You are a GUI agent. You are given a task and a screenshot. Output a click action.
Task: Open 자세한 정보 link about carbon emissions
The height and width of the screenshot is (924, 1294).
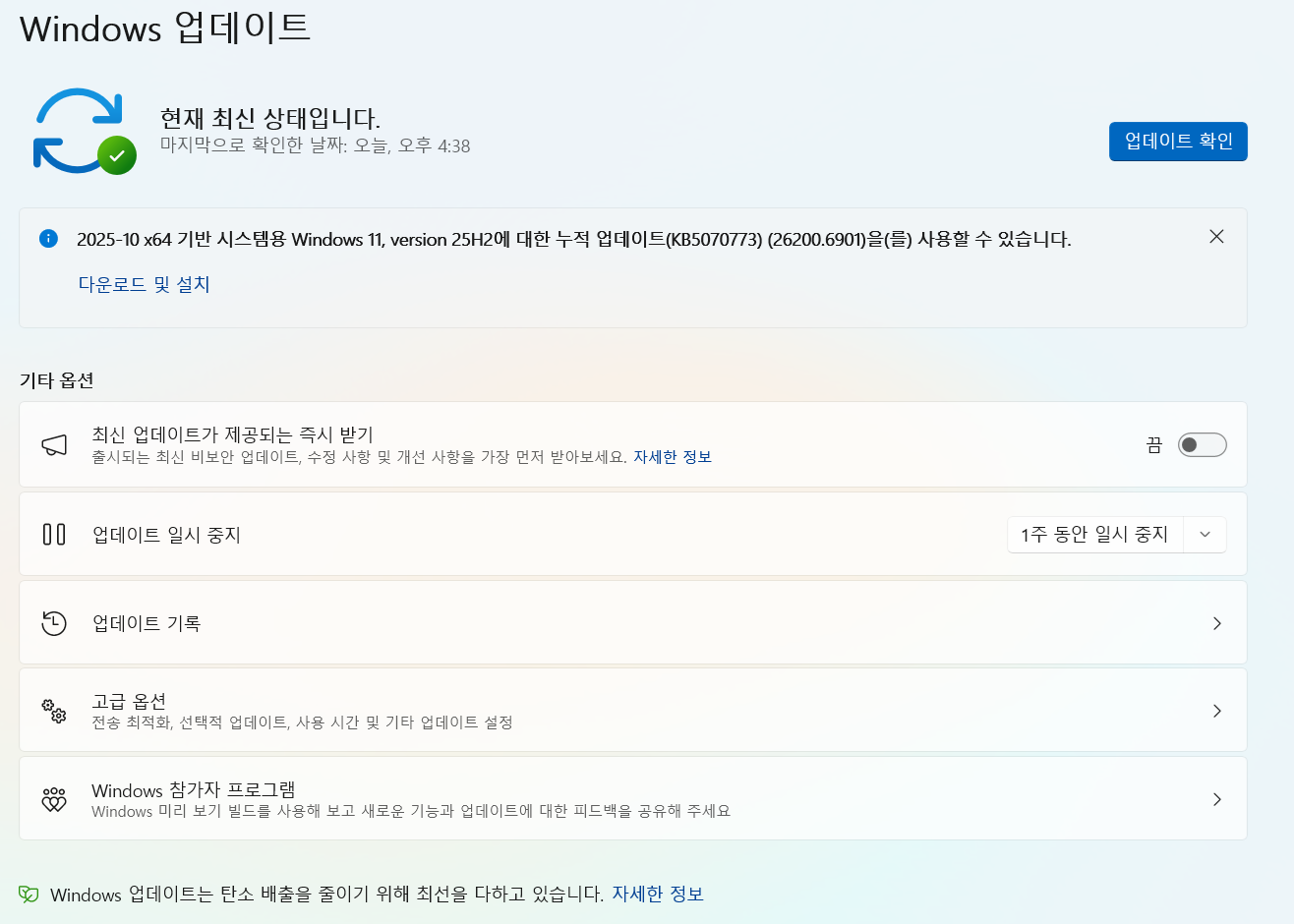pyautogui.click(x=658, y=894)
